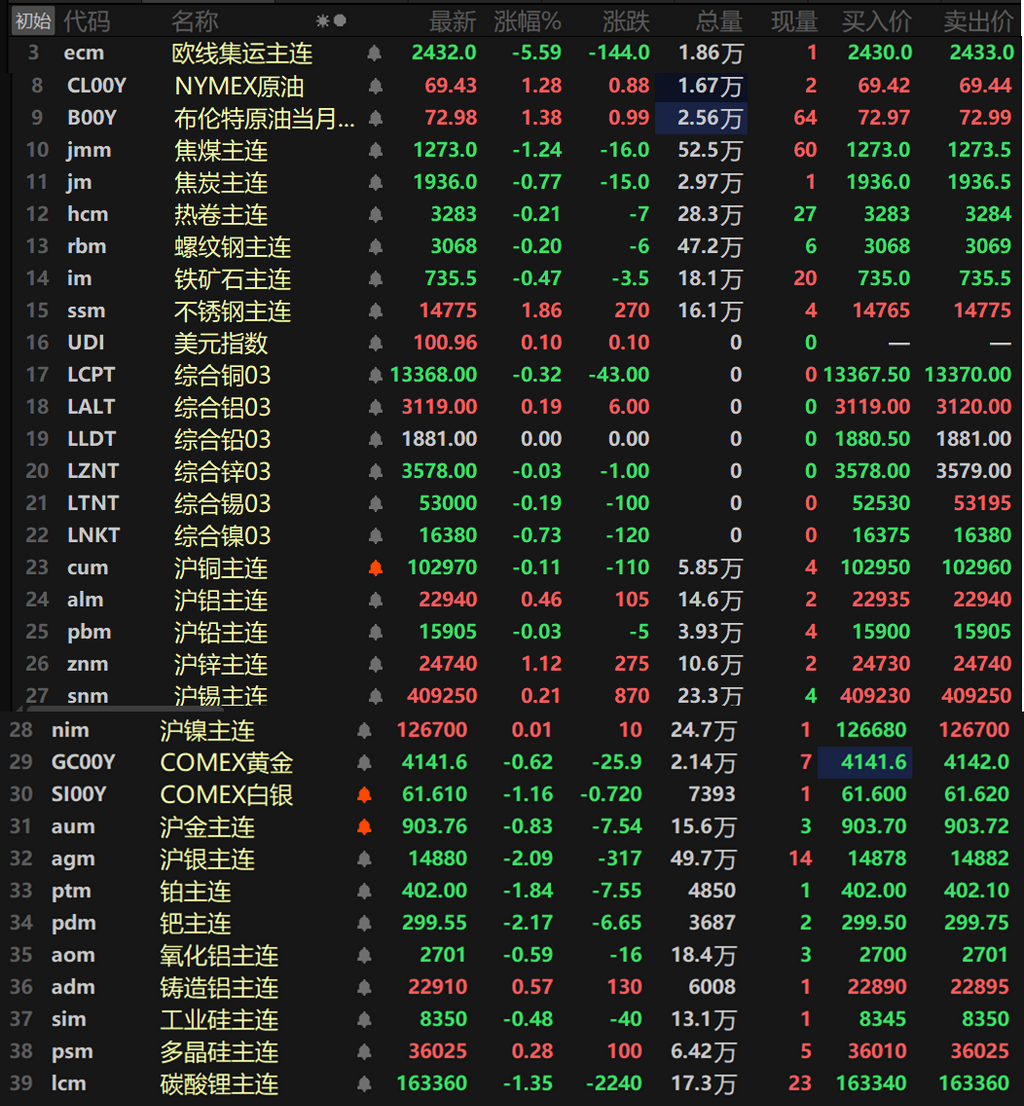
Task: Sort by the 总量 column header
Action: coord(719,21)
